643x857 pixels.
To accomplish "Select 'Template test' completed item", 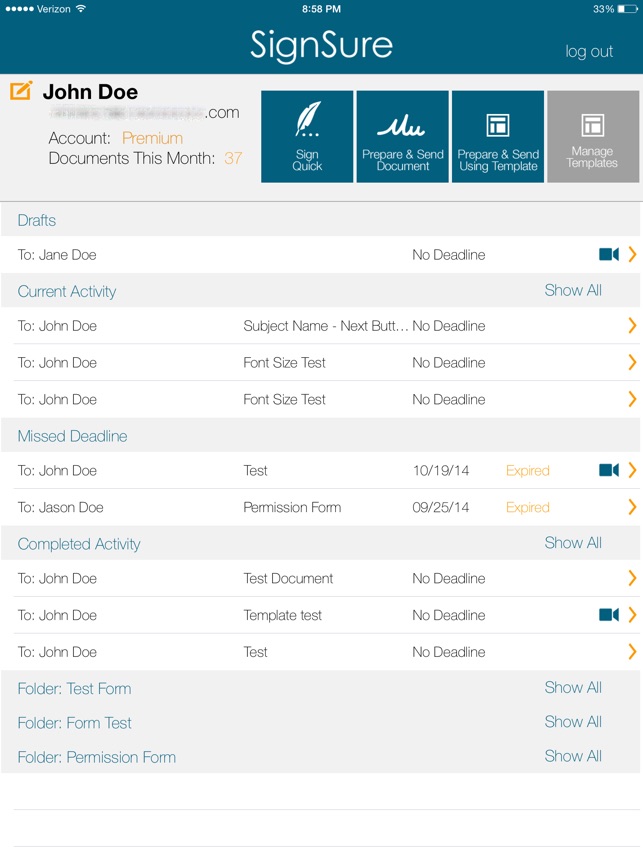I will (282, 615).
